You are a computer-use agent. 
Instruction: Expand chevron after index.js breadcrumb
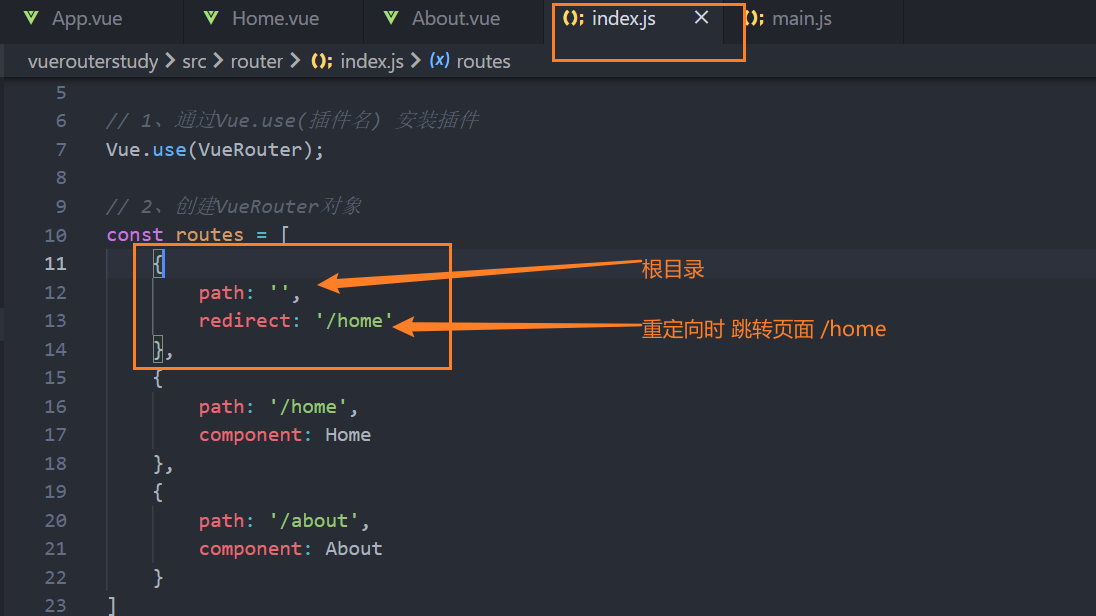point(416,62)
